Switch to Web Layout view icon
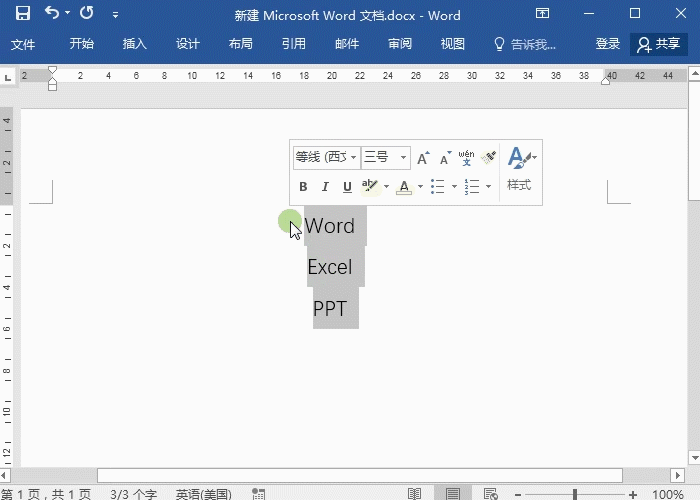The image size is (700, 500). point(491,494)
